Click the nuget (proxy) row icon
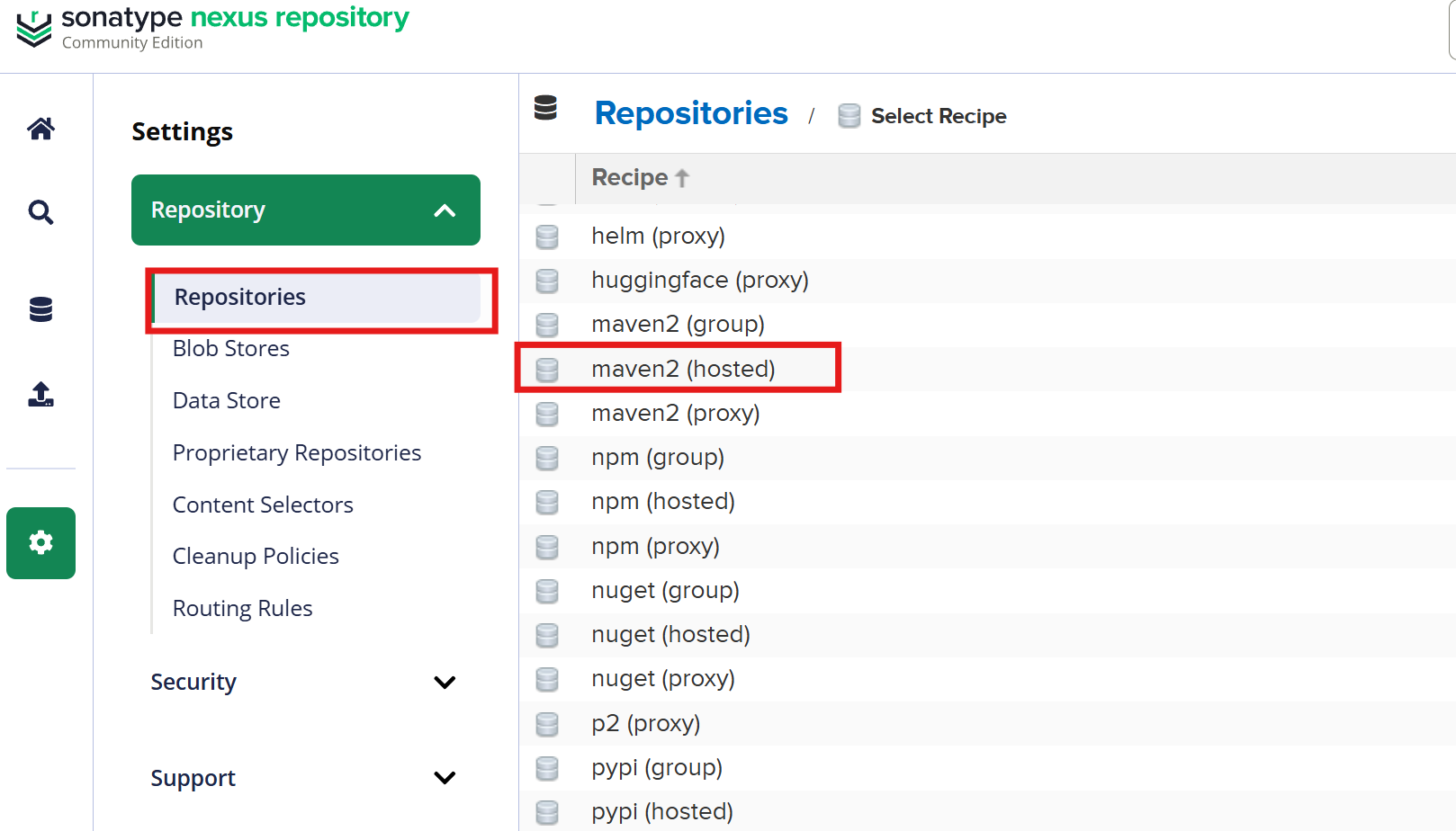This screenshot has height=831, width=1456. coord(547,679)
